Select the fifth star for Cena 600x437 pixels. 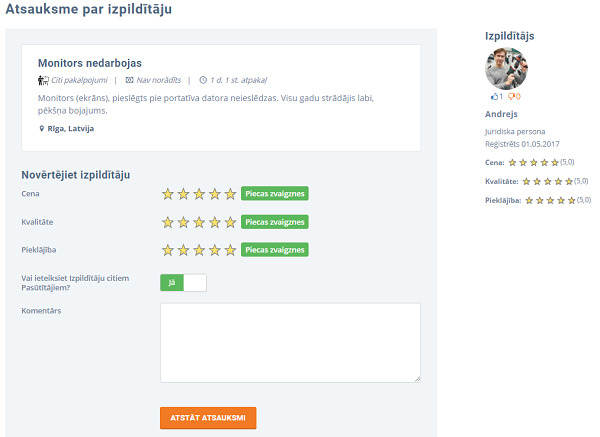(x=230, y=194)
